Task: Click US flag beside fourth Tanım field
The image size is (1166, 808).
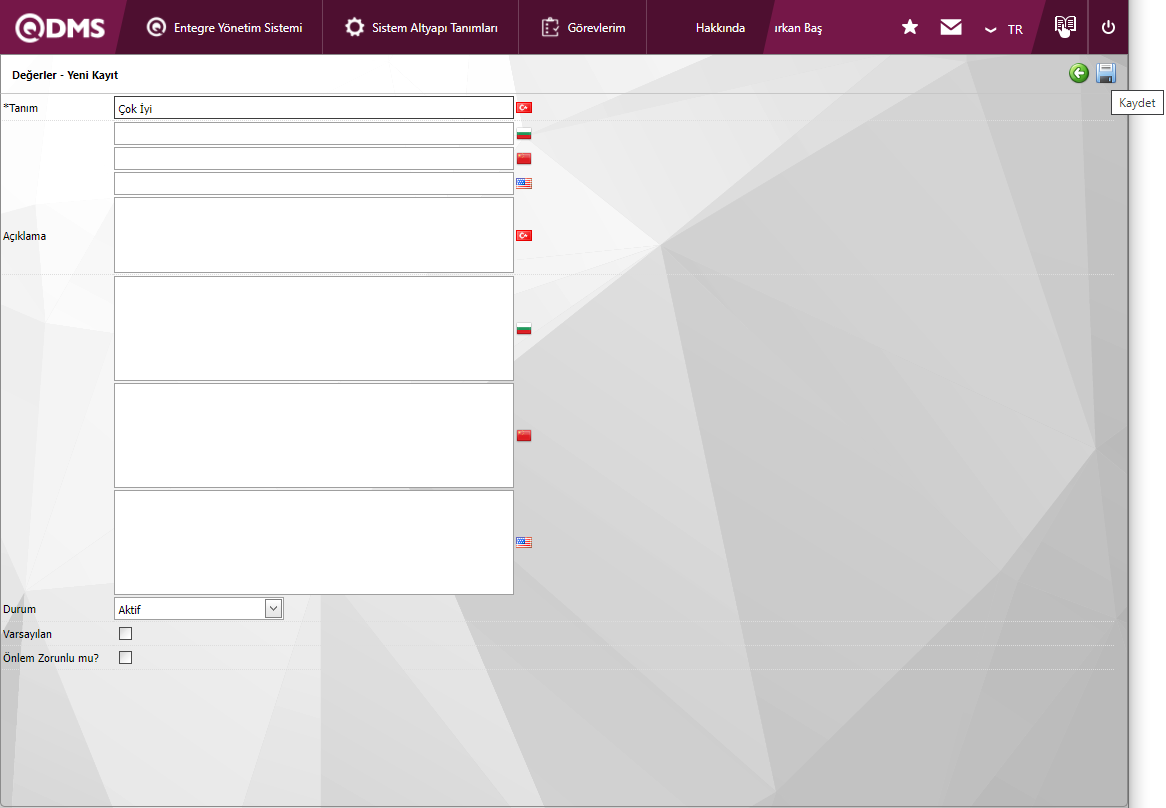Action: (524, 183)
